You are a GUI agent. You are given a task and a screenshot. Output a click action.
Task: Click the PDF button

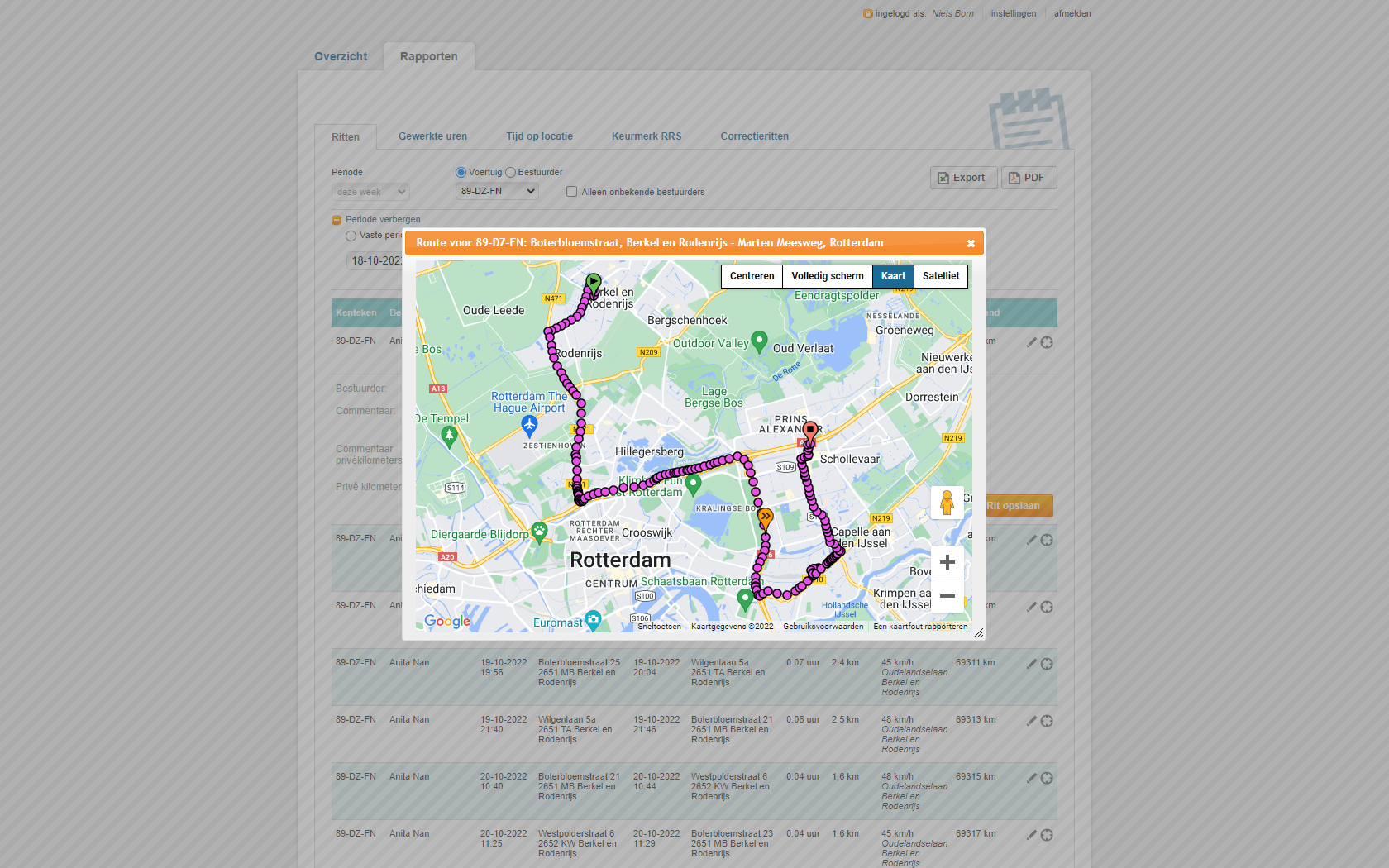[x=1029, y=178]
